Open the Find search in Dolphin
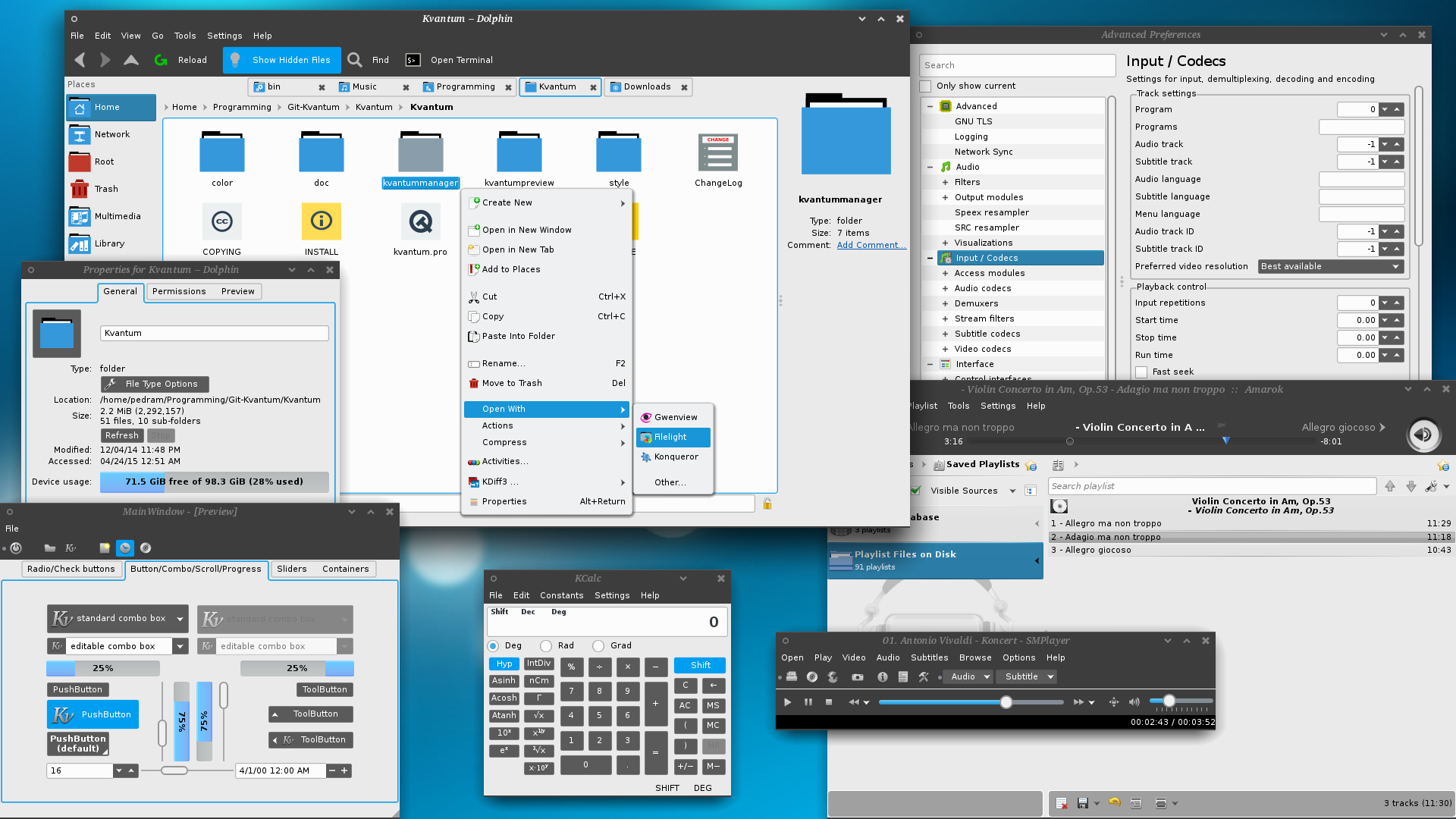This screenshot has width=1456, height=819. click(x=369, y=60)
